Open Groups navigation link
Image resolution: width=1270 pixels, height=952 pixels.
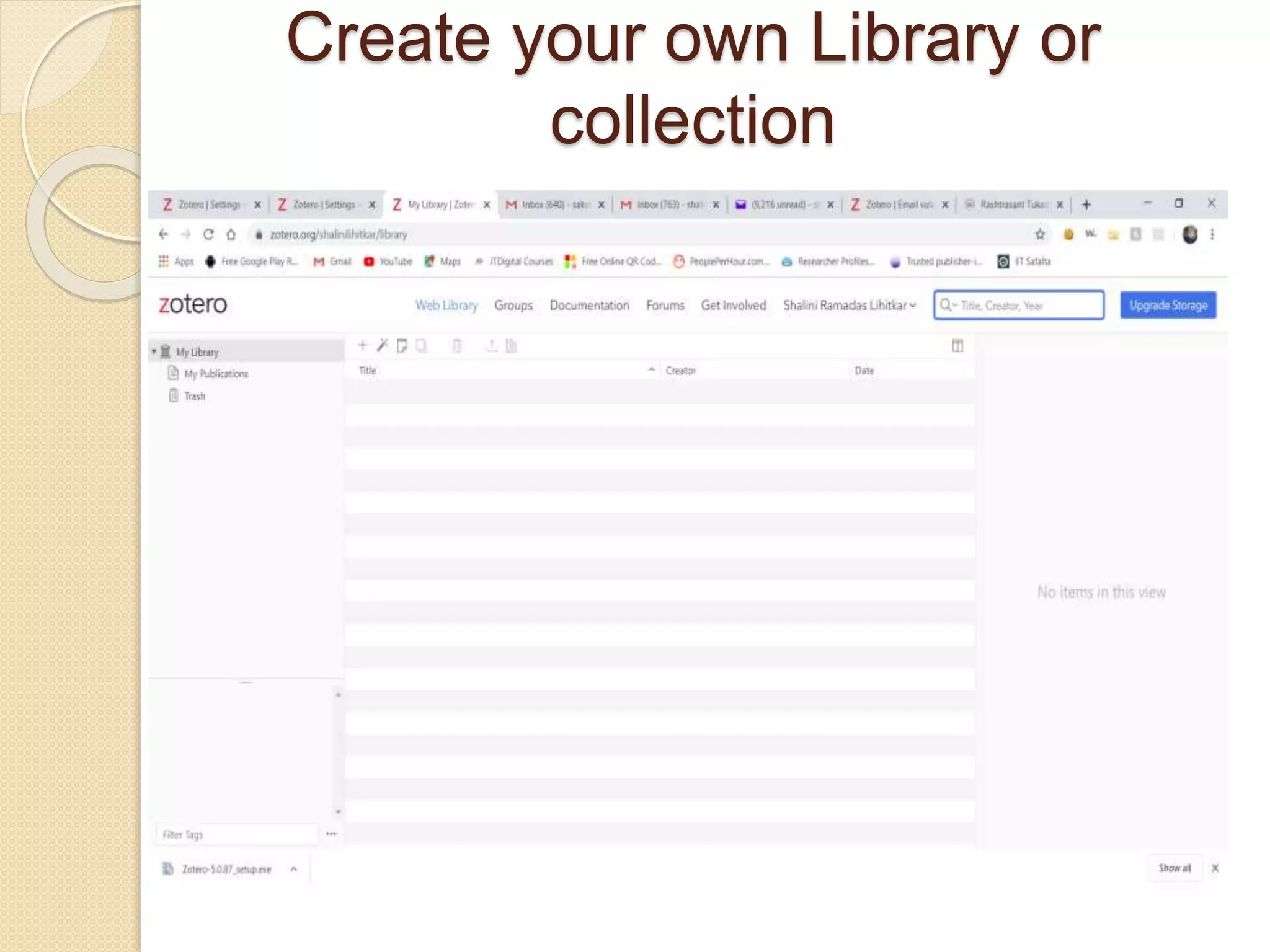click(x=513, y=305)
